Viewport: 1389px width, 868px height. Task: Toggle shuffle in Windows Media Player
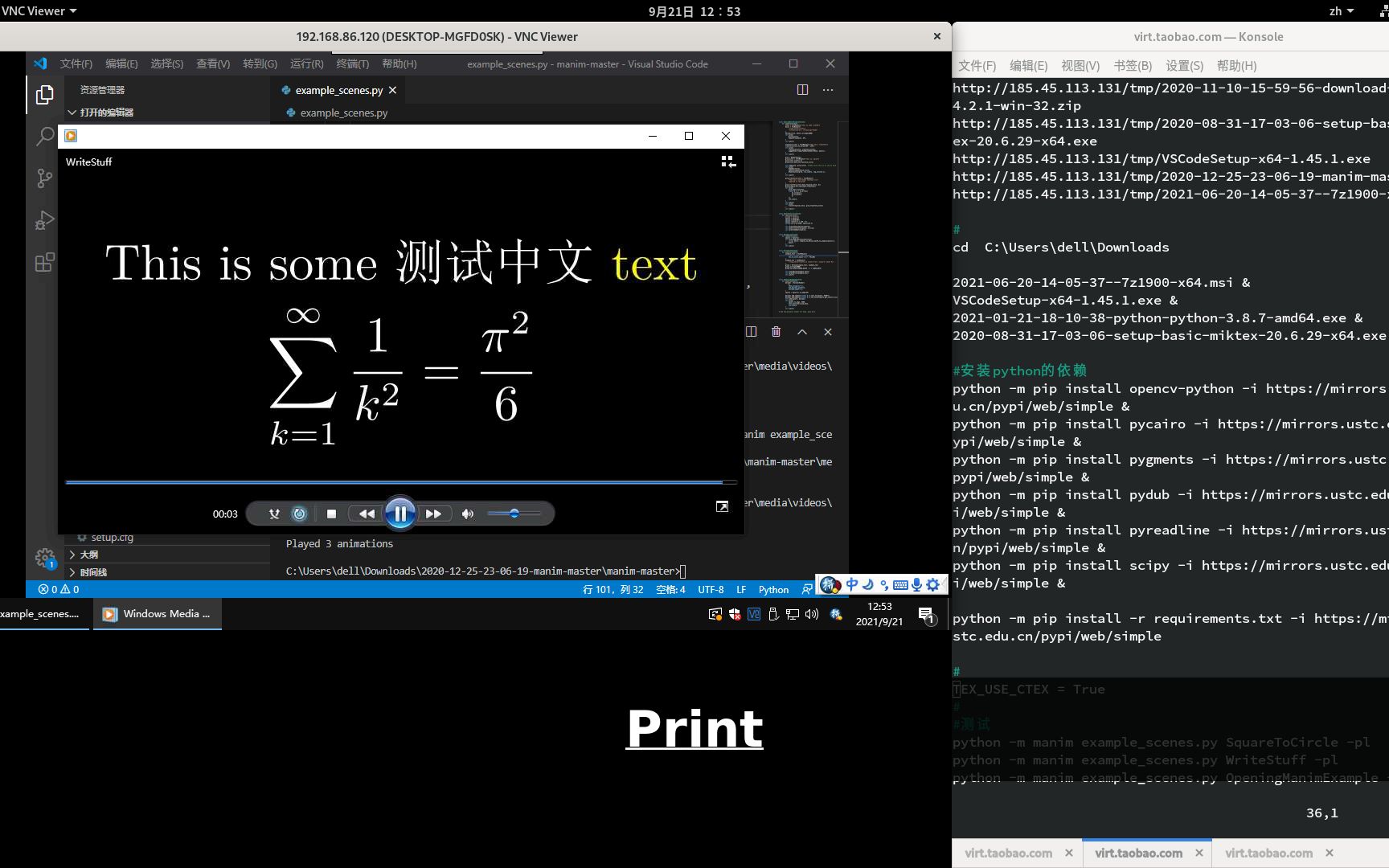(x=274, y=514)
